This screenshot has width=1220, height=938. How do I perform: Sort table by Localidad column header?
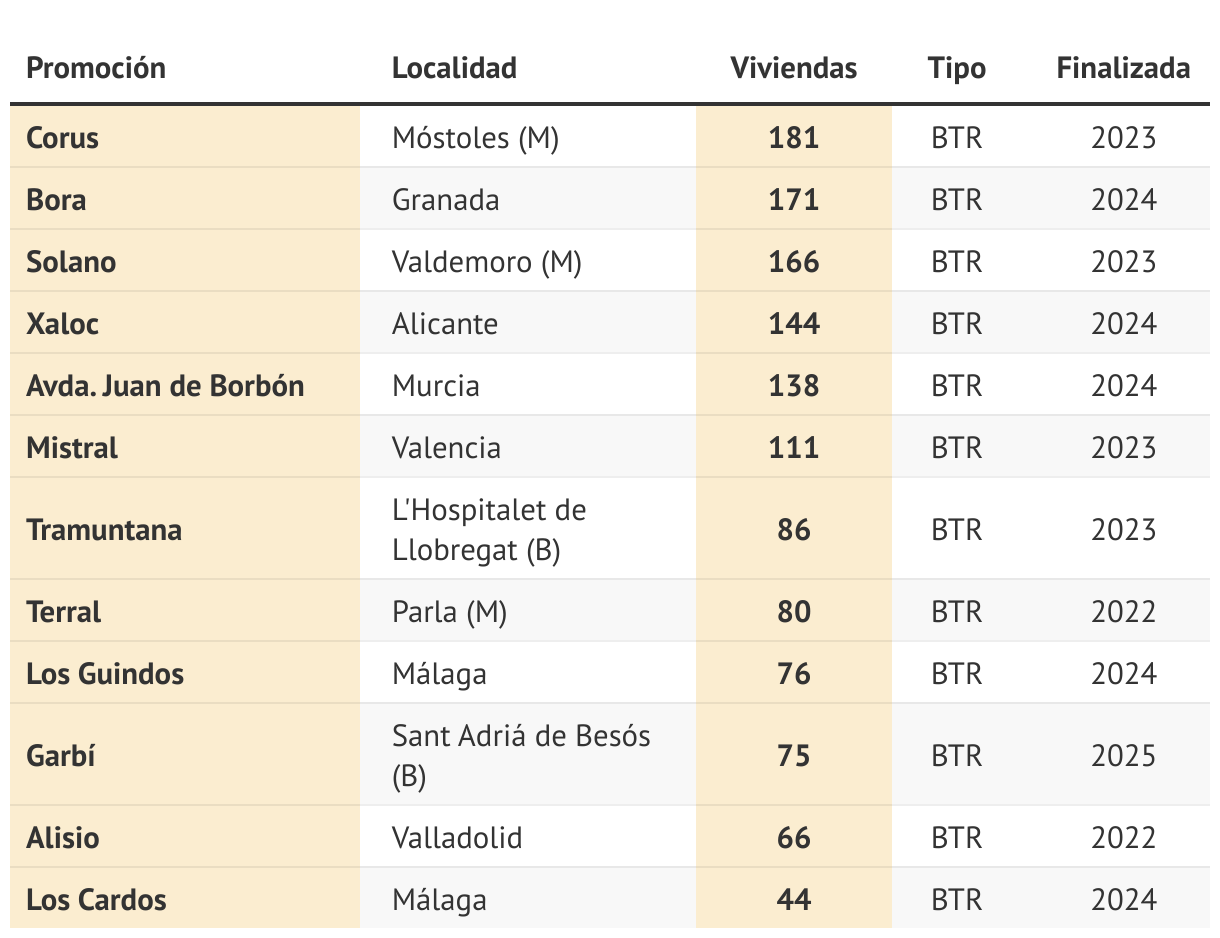click(454, 68)
